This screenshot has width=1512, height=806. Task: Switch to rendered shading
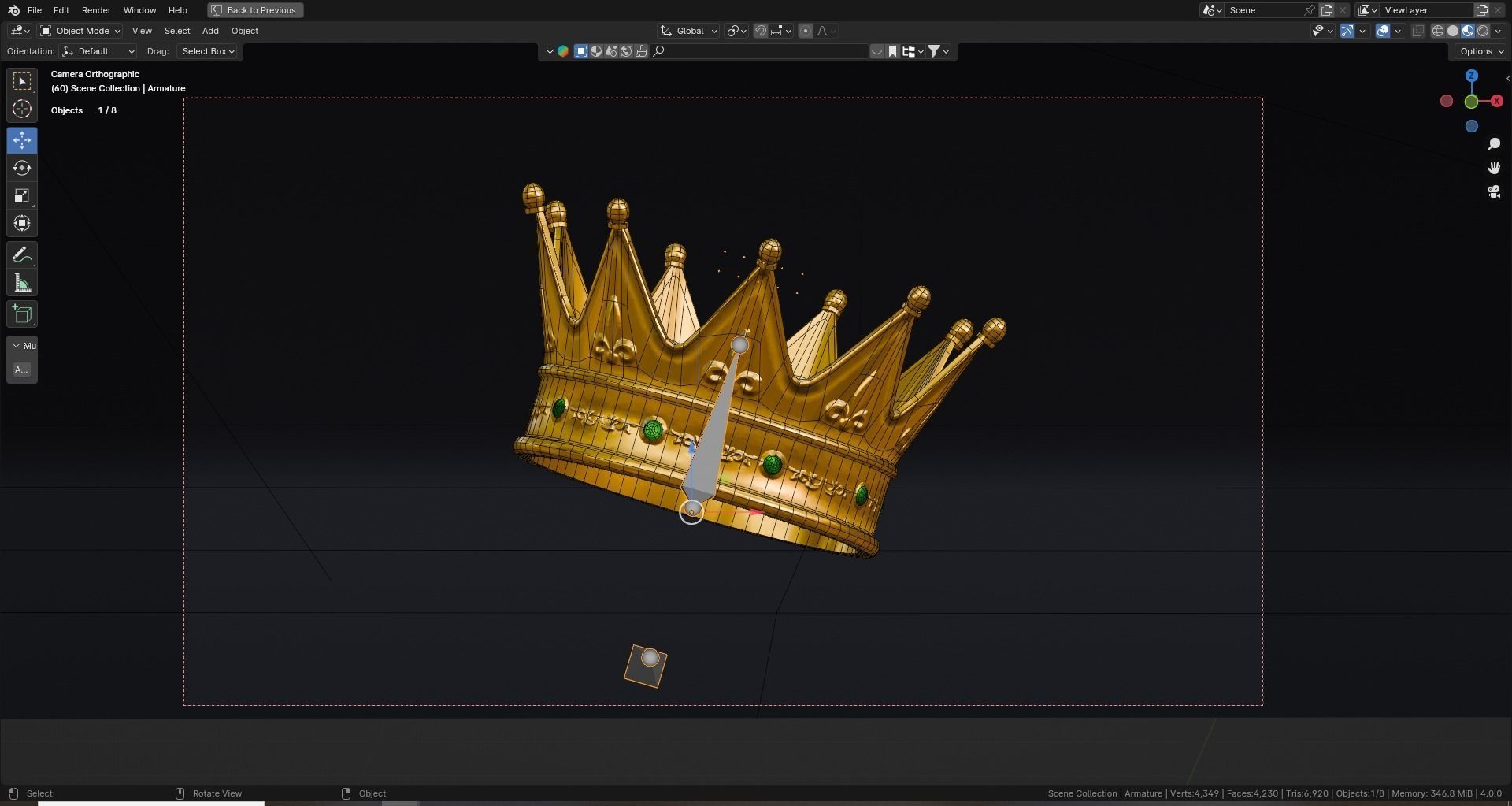(1483, 31)
